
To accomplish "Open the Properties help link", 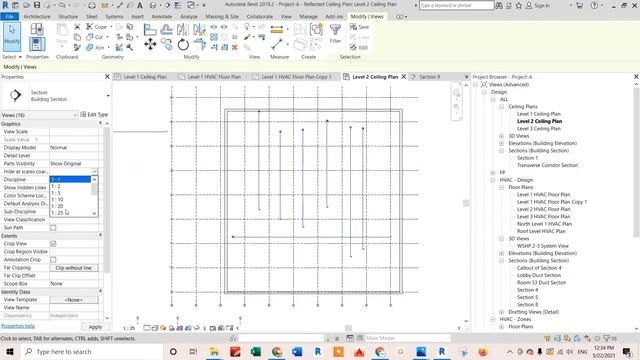I will click(x=18, y=326).
